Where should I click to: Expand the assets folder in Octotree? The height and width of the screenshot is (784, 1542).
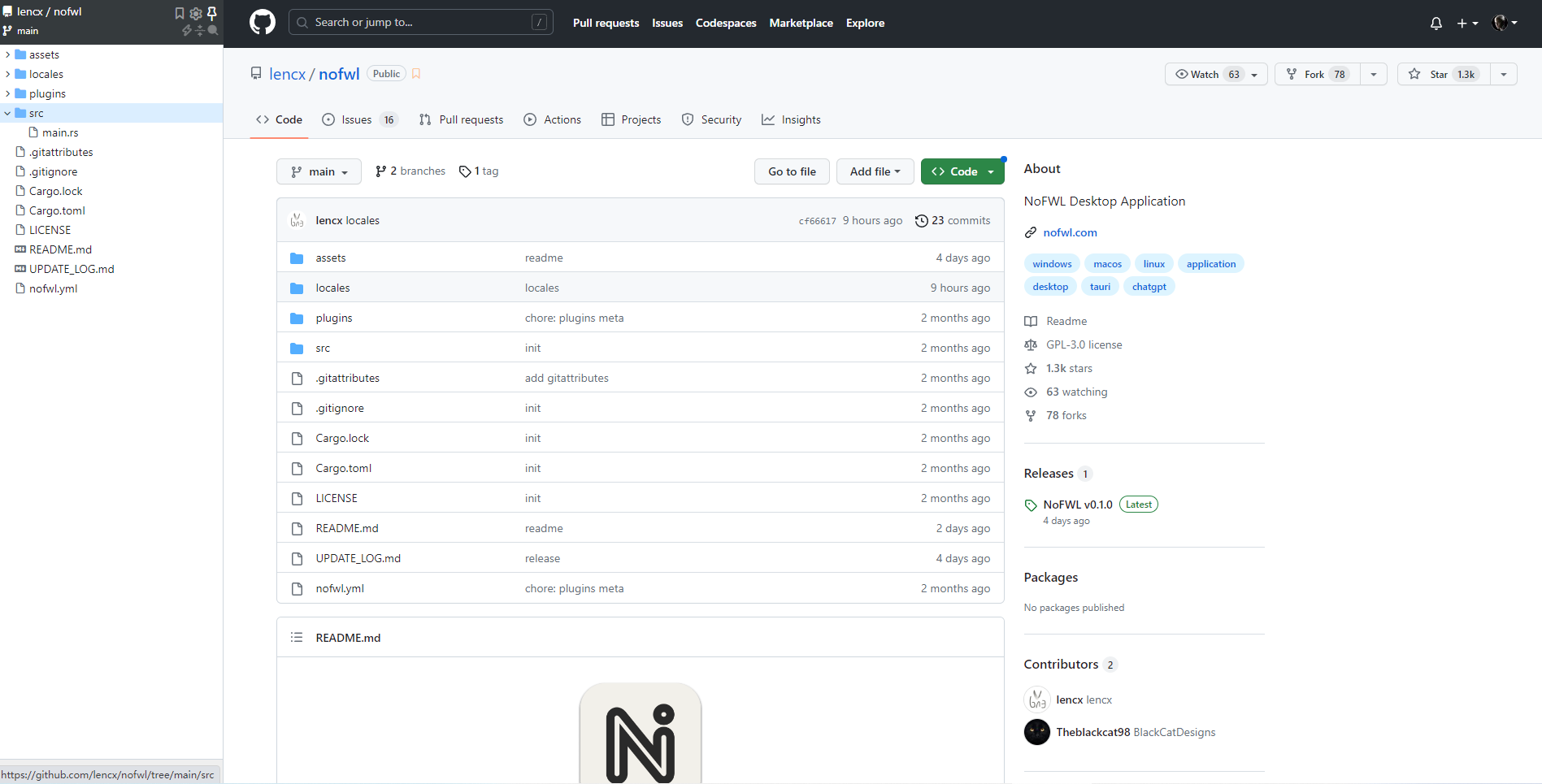point(8,54)
